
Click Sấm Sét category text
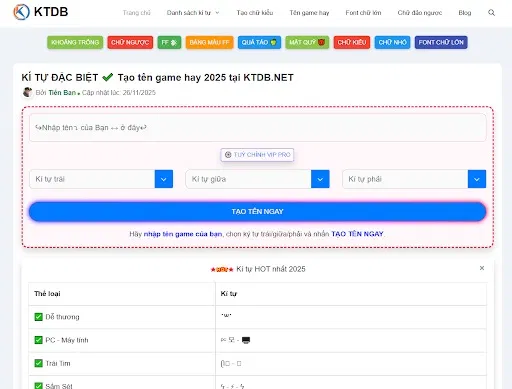coord(59,386)
